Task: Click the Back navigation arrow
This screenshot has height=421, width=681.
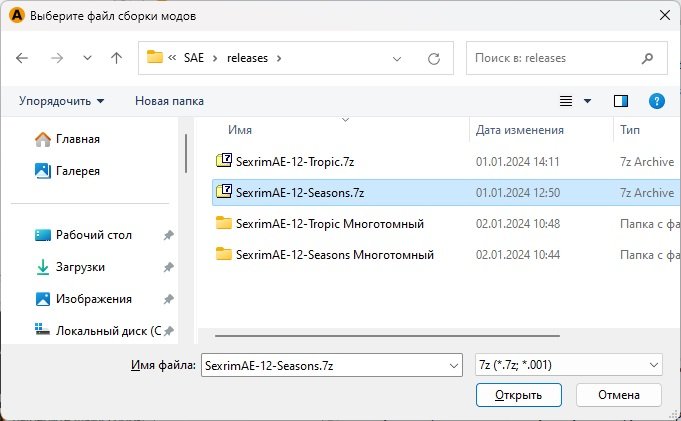Action: pos(23,58)
